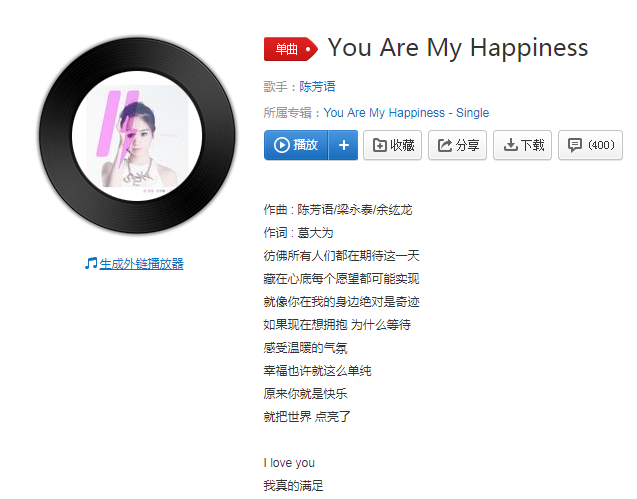Click the 收藏 button label
Screen dimensions: 637x499
[402, 145]
